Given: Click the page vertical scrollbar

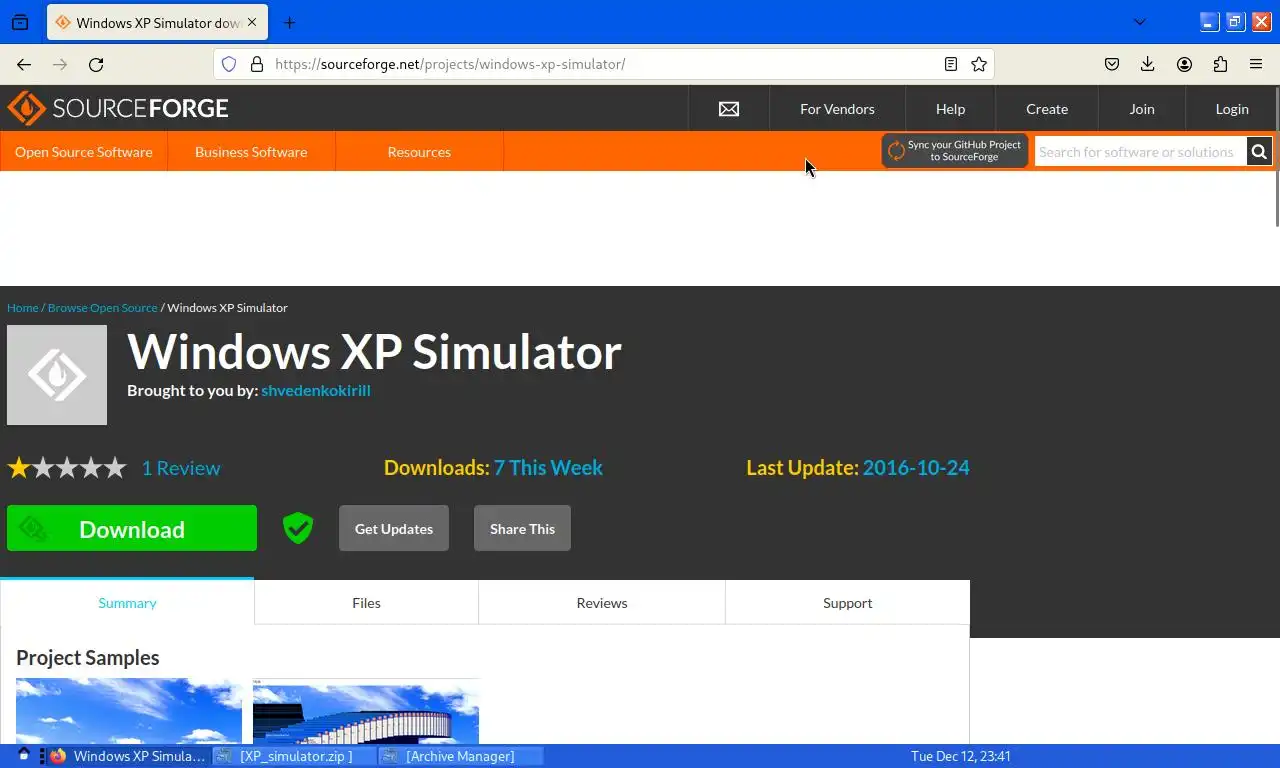Looking at the screenshot, I should pos(1277,156).
